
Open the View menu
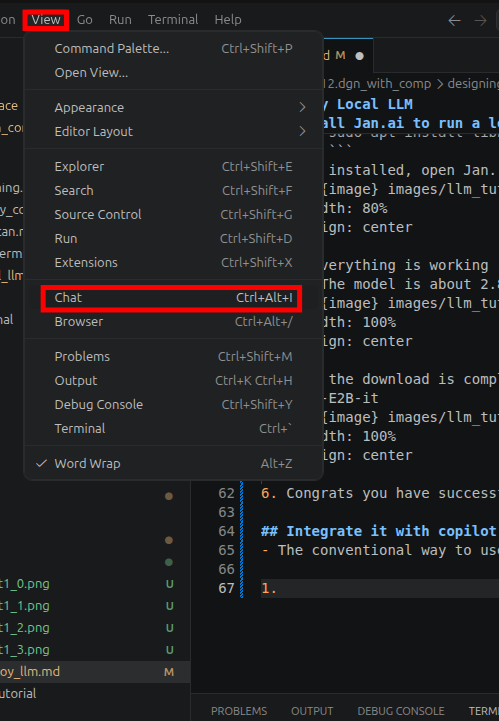pyautogui.click(x=46, y=20)
